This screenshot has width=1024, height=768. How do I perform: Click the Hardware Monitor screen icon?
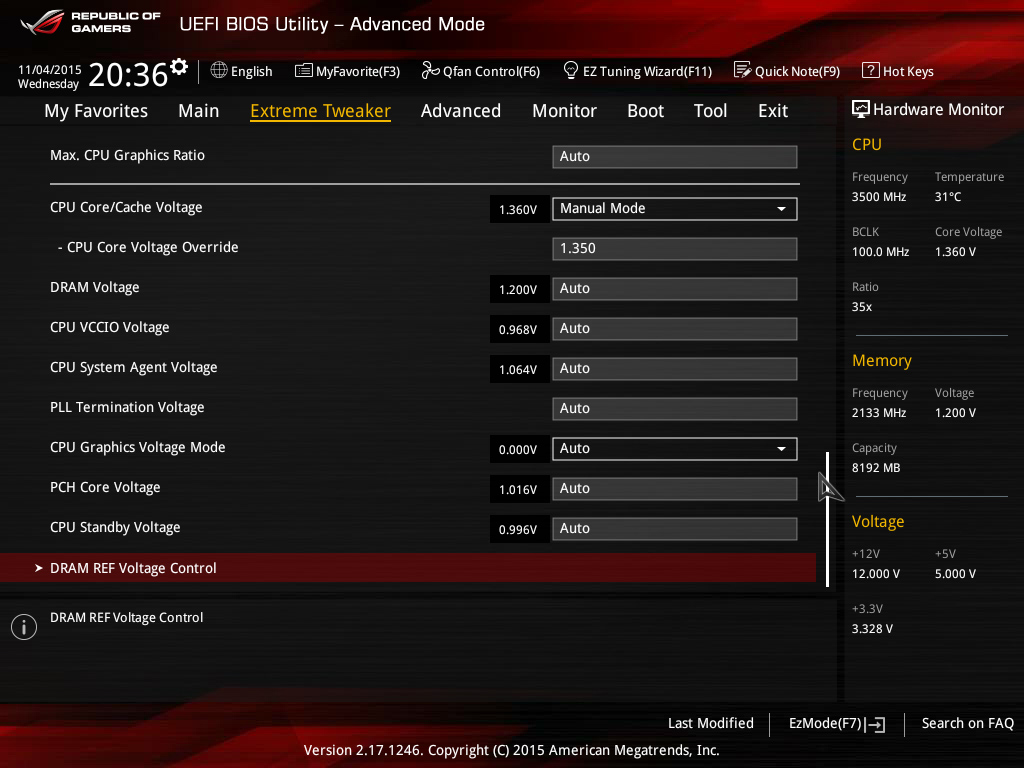(x=861, y=109)
